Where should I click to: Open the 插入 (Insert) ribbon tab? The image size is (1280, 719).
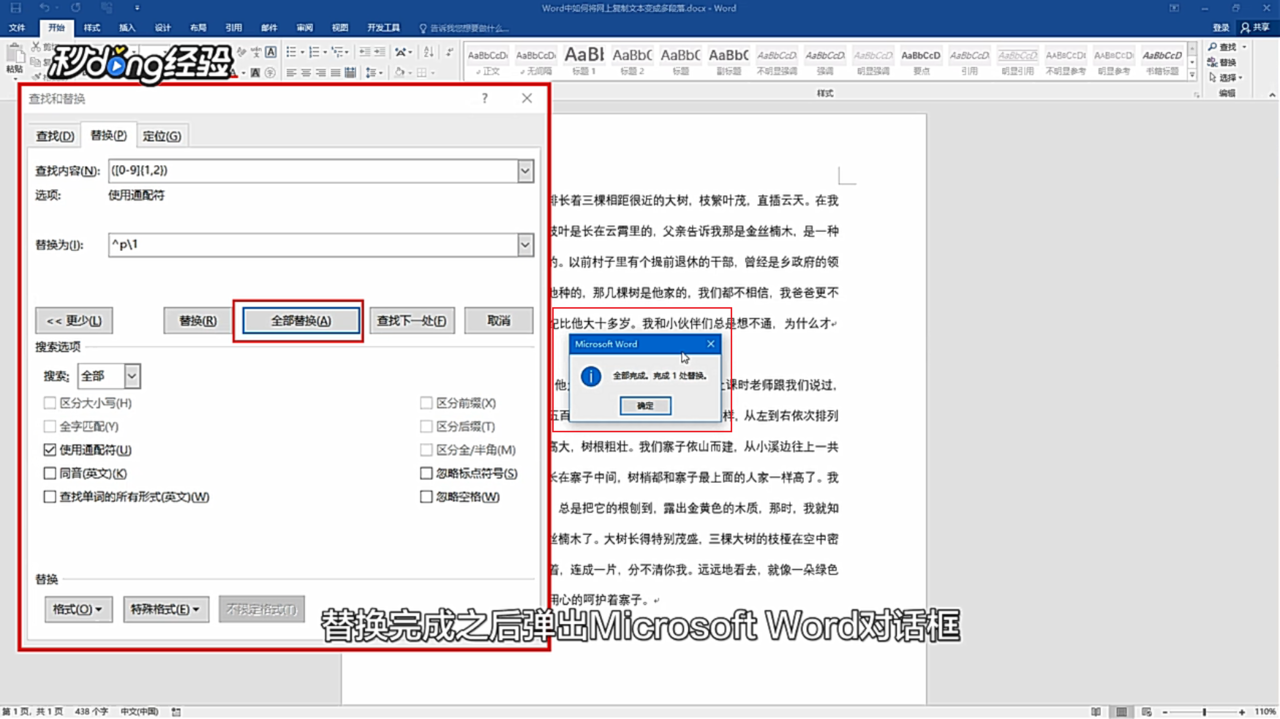127,28
